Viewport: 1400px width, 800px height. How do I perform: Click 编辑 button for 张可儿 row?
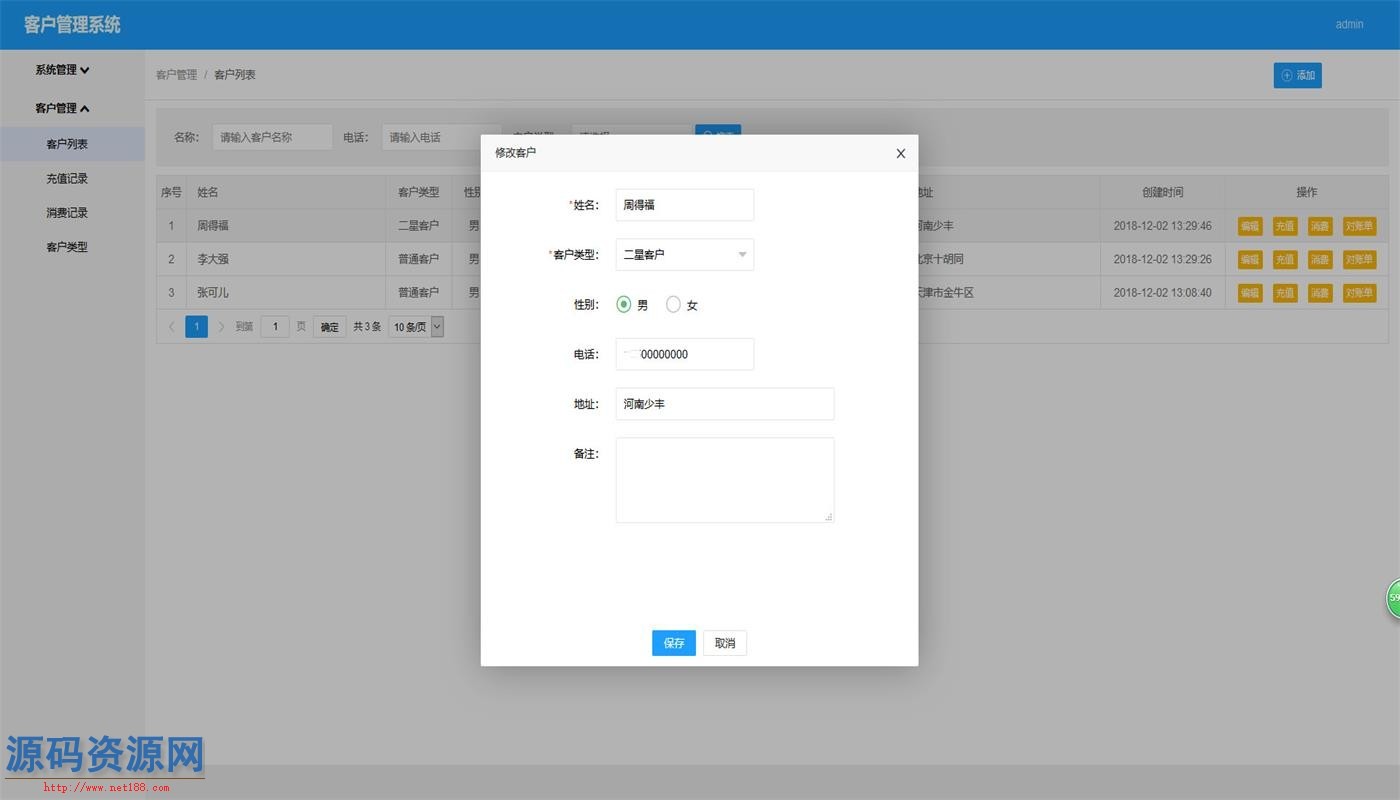click(x=1250, y=293)
